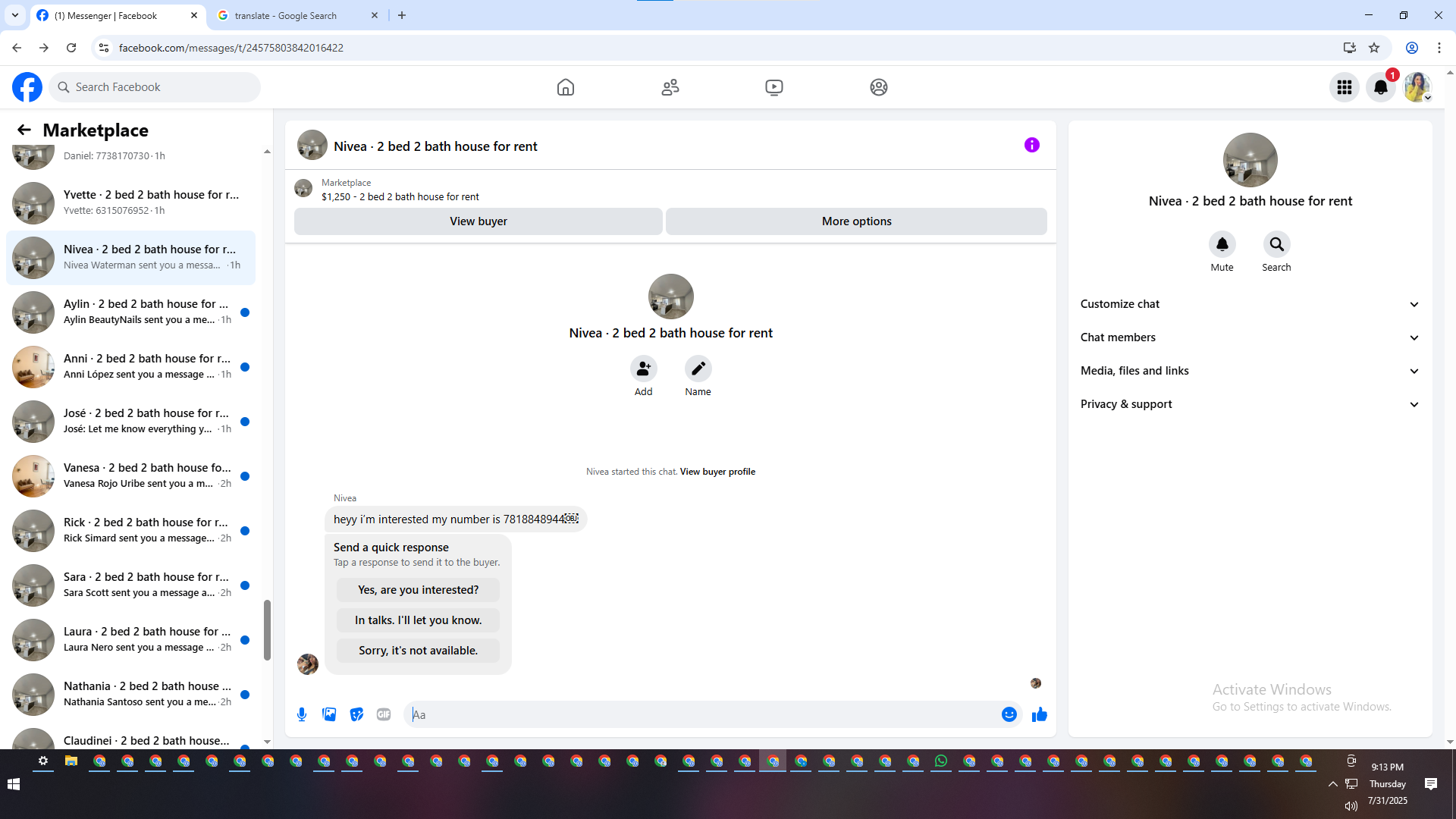Screen dimensions: 1456x819
Task: Click the Search conversation magnifier icon
Action: click(x=1276, y=244)
